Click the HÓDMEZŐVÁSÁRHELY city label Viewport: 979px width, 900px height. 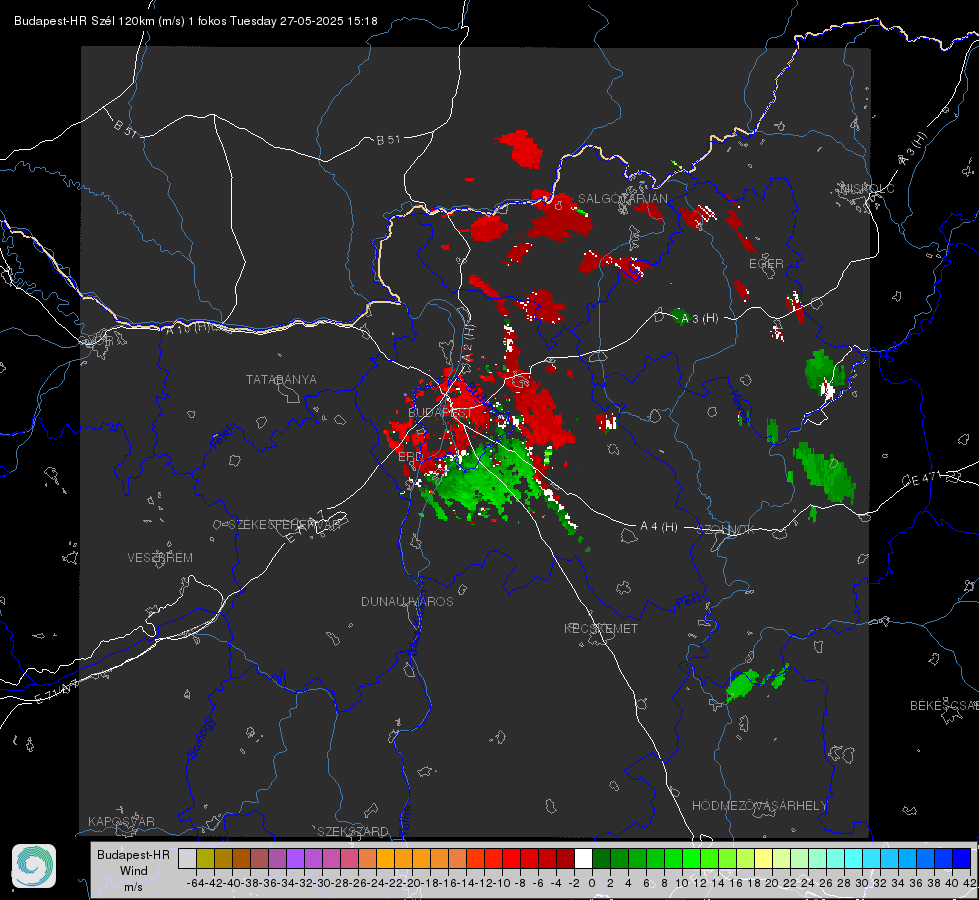point(759,805)
